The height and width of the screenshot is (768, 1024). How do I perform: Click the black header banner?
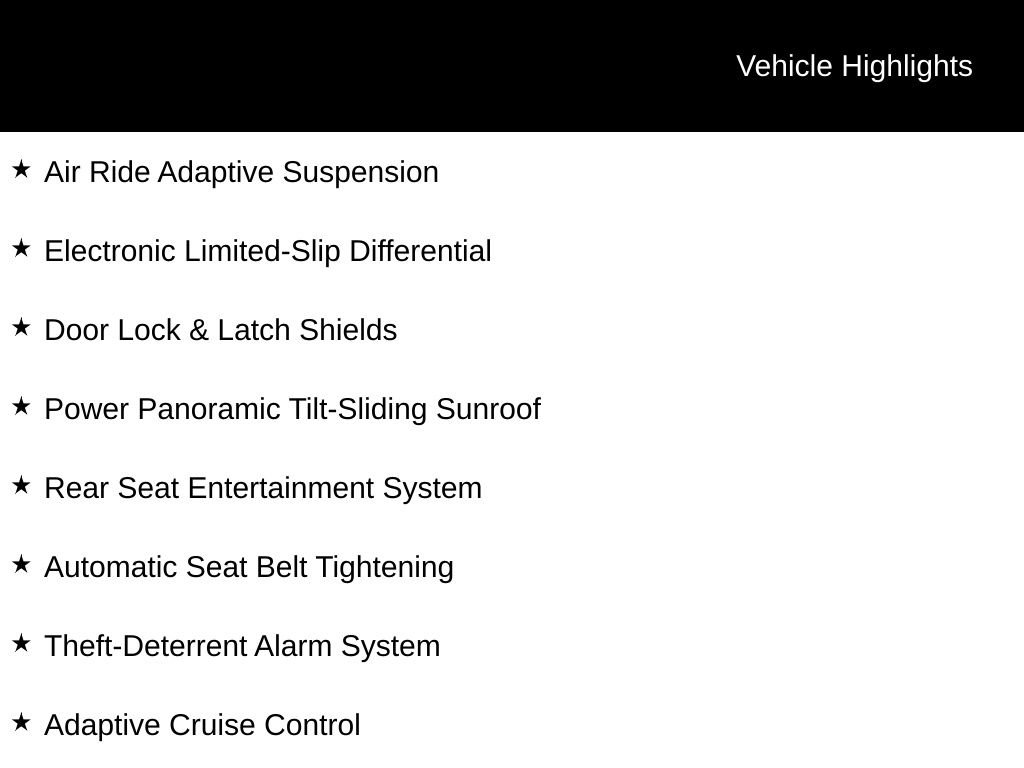point(512,66)
